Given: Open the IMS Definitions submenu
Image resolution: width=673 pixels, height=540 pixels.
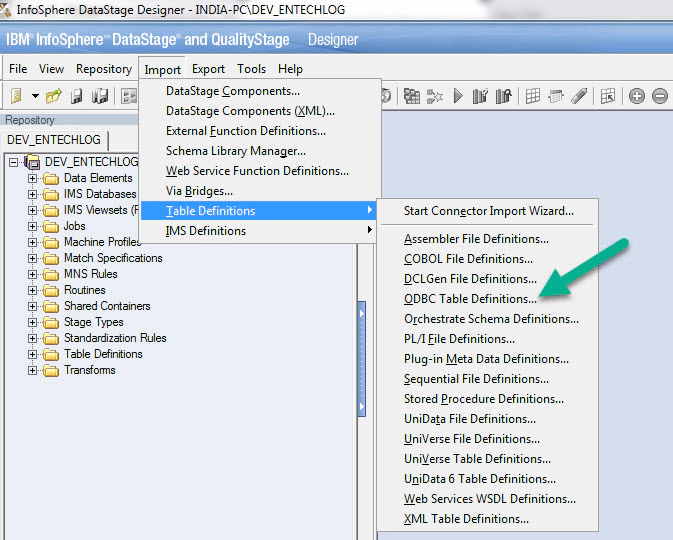Looking at the screenshot, I should 259,231.
